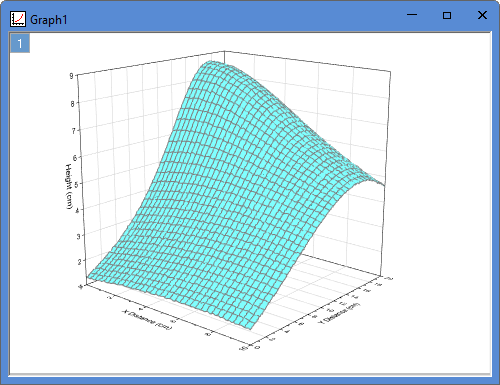The height and width of the screenshot is (385, 500).
Task: Click the Graph1 title text
Action: pos(49,20)
